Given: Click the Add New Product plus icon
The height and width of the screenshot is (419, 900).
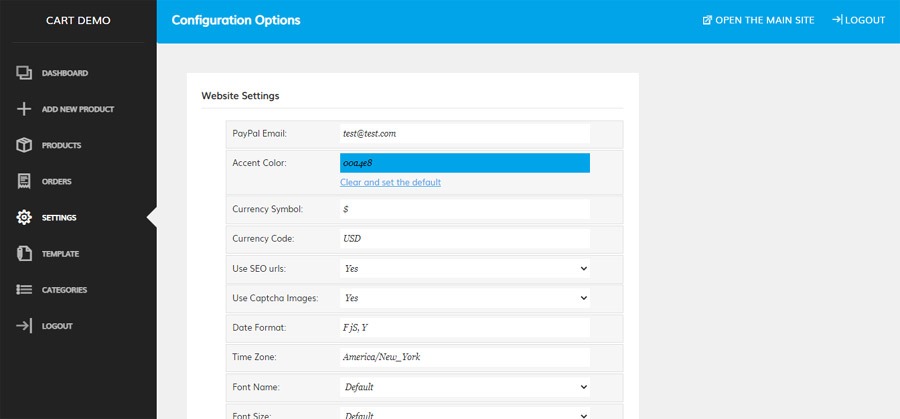Looking at the screenshot, I should [24, 109].
